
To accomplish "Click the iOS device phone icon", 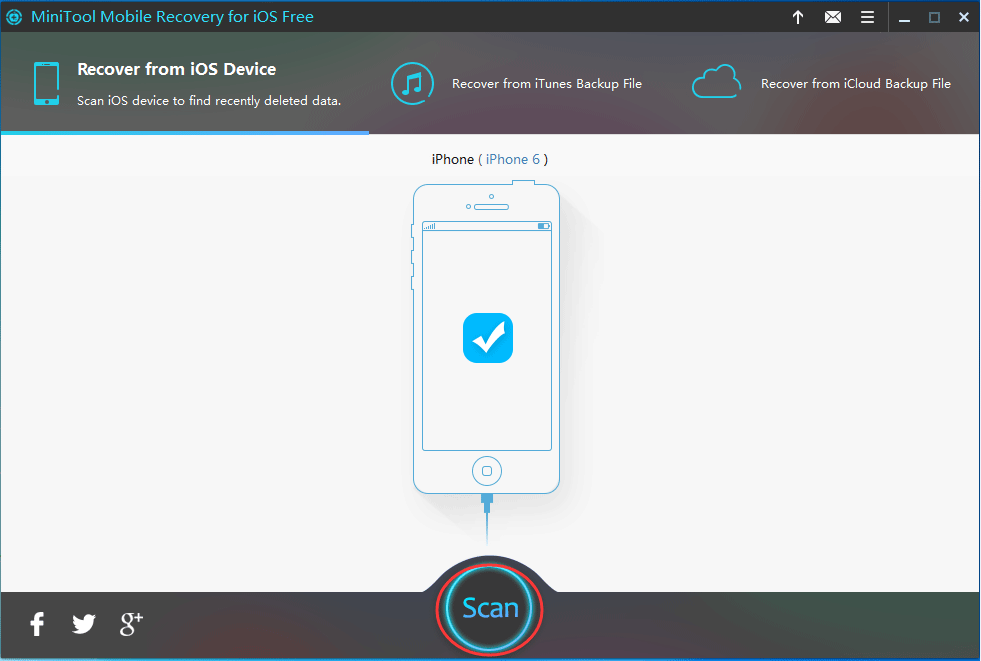I will coord(47,83).
